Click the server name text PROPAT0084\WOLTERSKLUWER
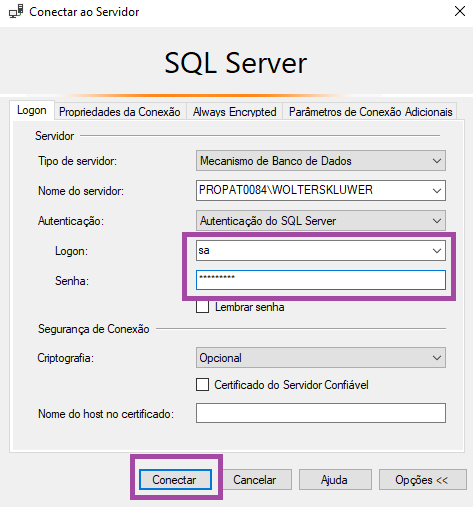Viewport: 473px width, 507px height. (286, 190)
